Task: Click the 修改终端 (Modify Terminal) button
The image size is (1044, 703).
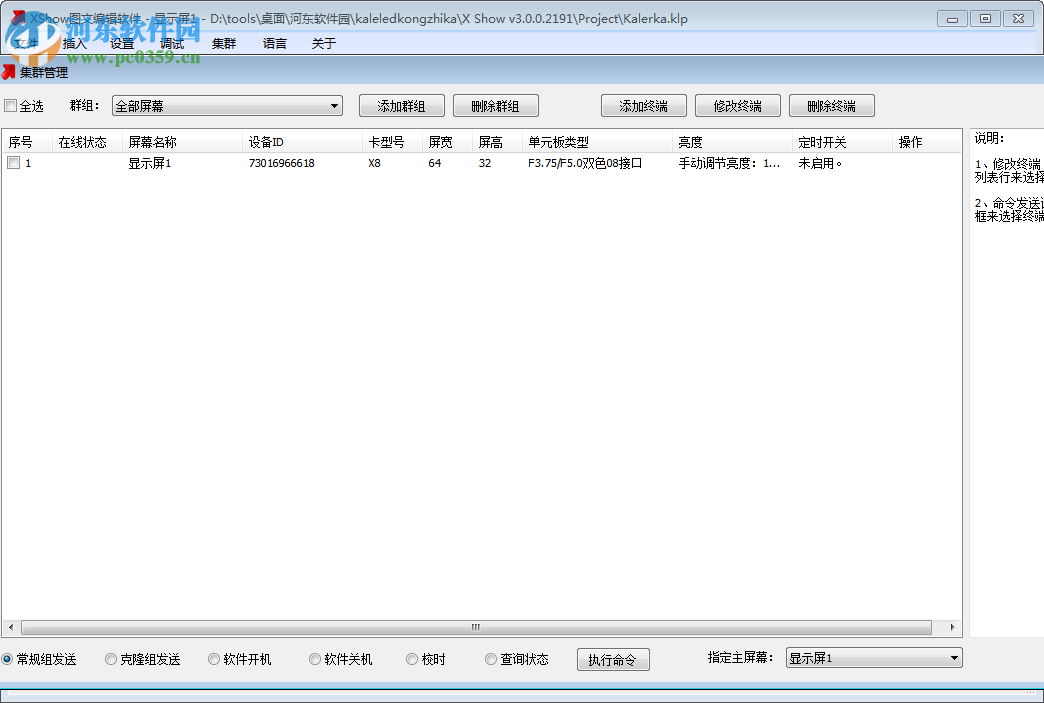Action: pyautogui.click(x=737, y=105)
